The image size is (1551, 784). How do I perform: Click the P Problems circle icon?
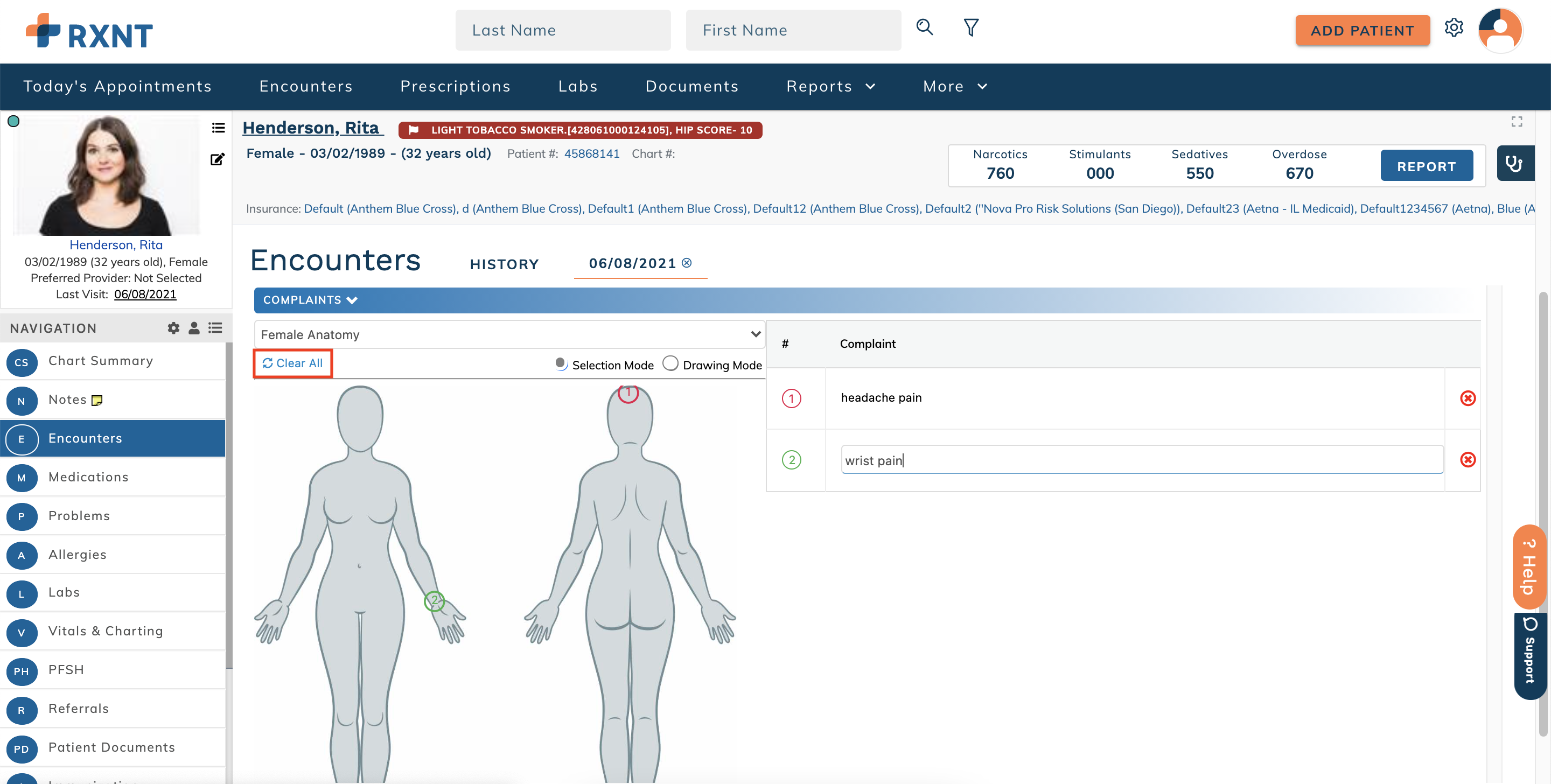click(x=22, y=516)
